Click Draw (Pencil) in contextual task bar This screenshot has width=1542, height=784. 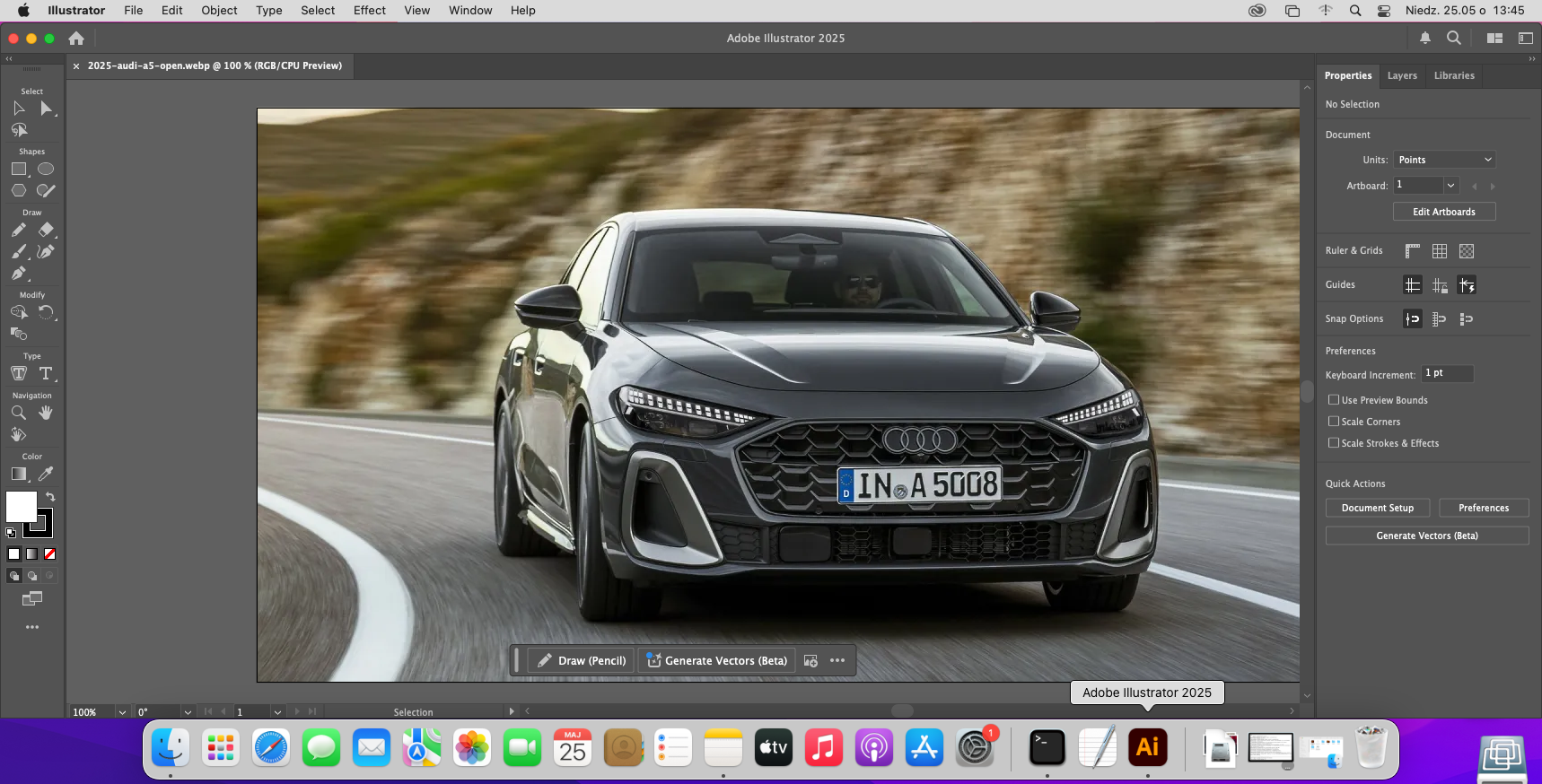582,660
